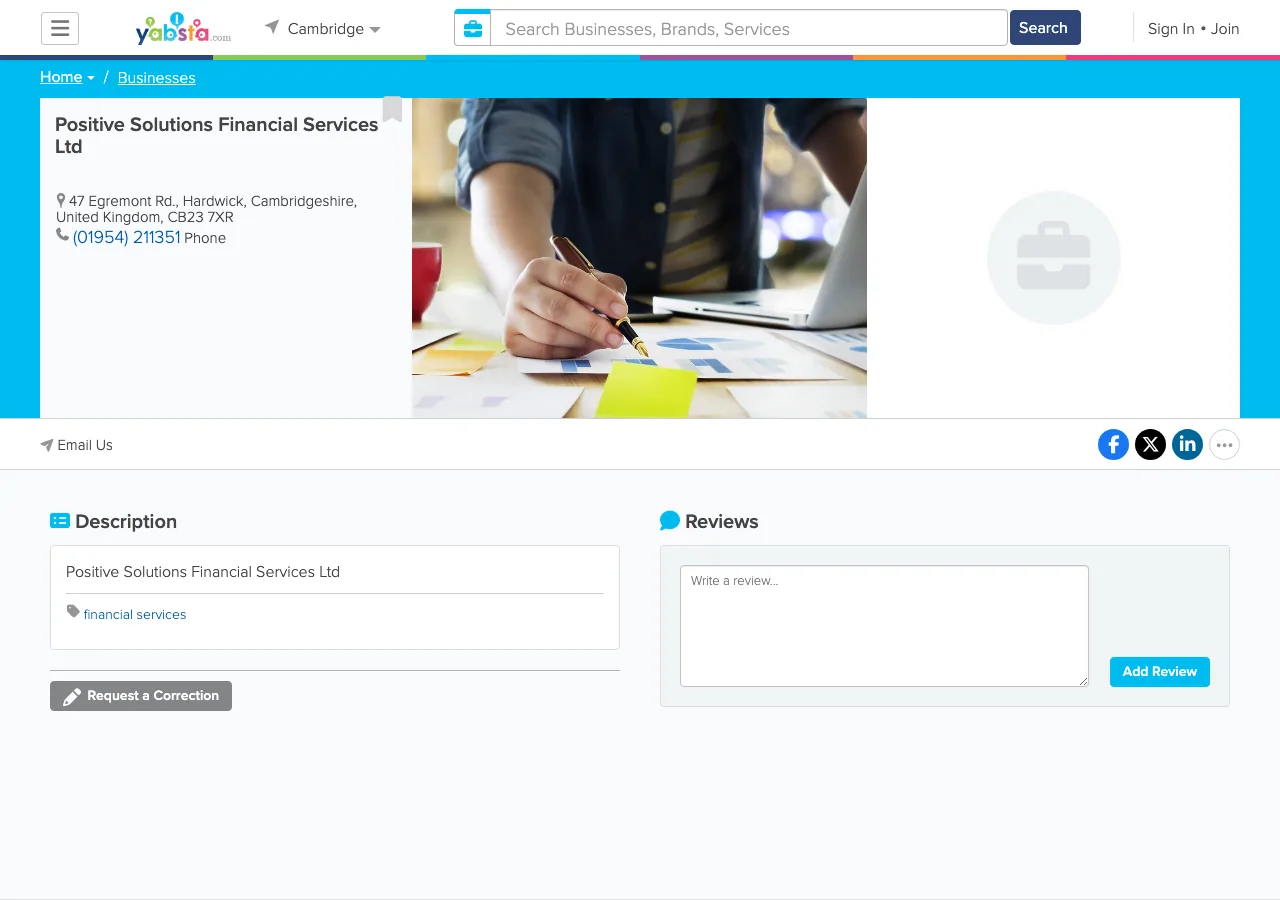Click the Write a review text box
The width and height of the screenshot is (1280, 900).
883,625
